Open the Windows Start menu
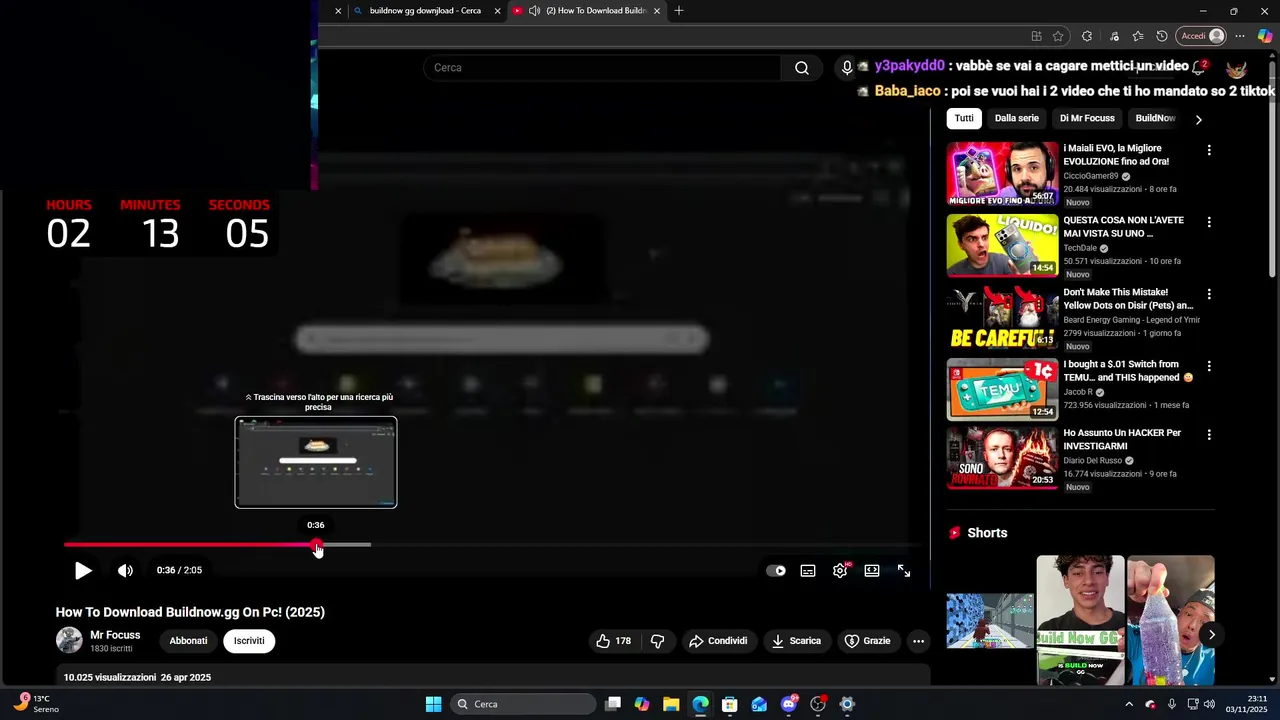This screenshot has width=1280, height=720. (434, 704)
